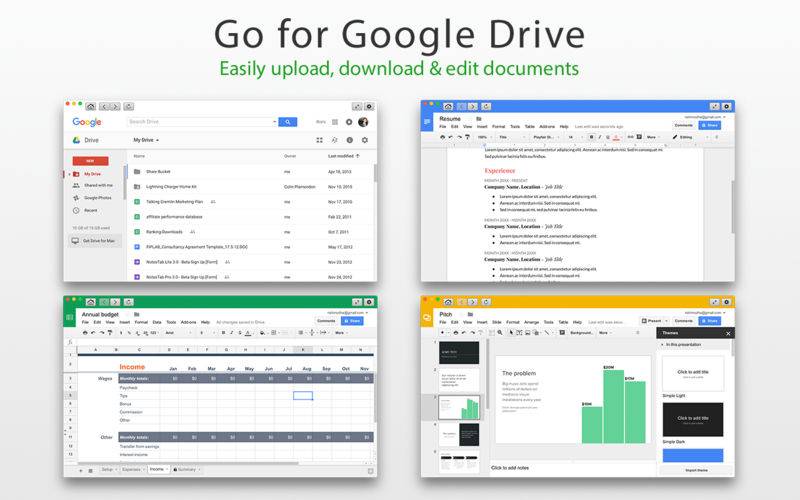800x500 pixels.
Task: Toggle italic in Resume toolbar
Action: (x=599, y=137)
